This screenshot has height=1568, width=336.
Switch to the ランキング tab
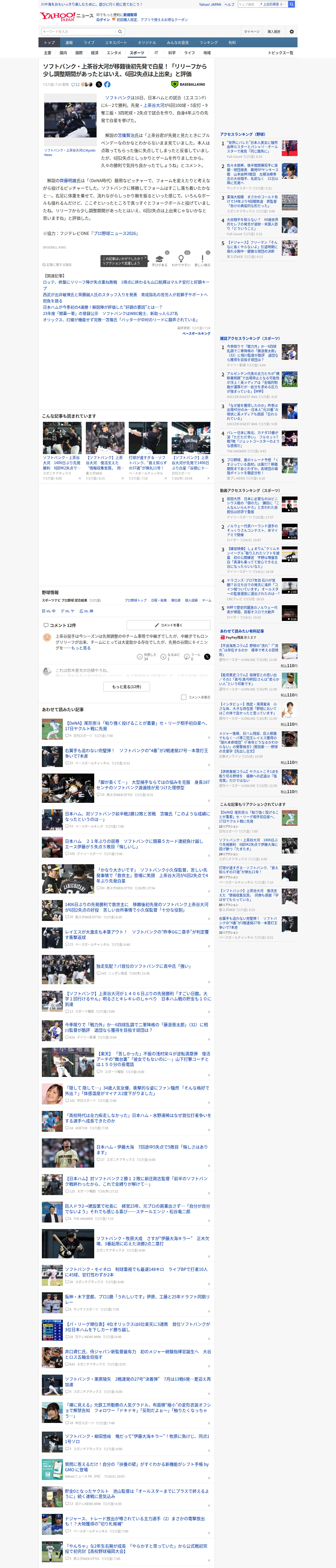[209, 43]
